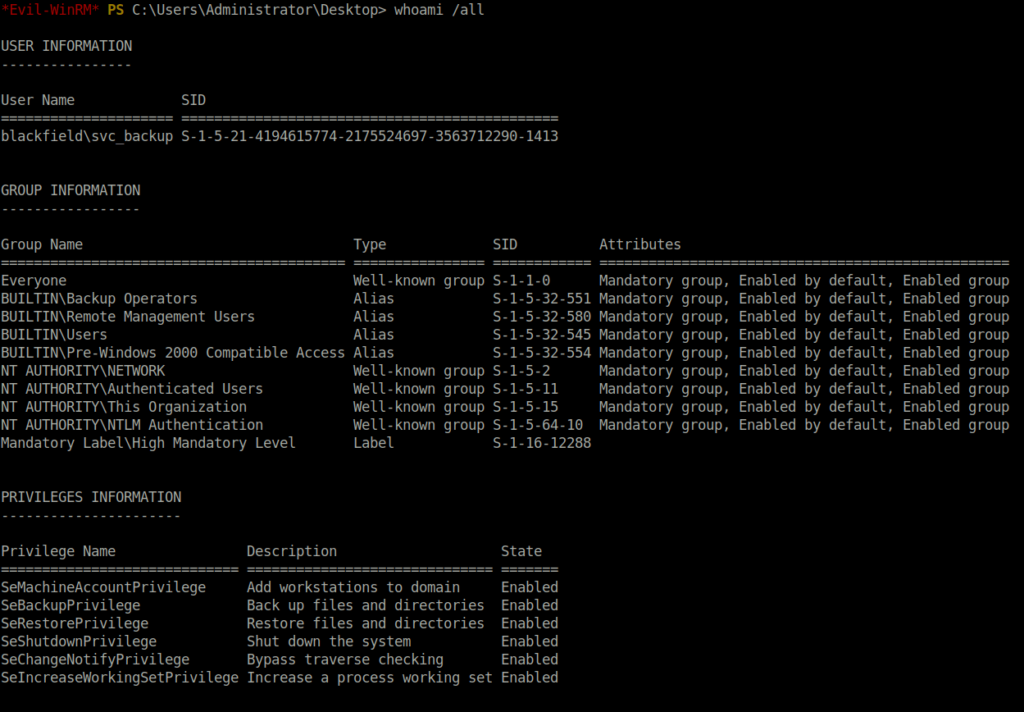Click the Label type value
Viewport: 1024px width, 712px height.
click(x=374, y=443)
